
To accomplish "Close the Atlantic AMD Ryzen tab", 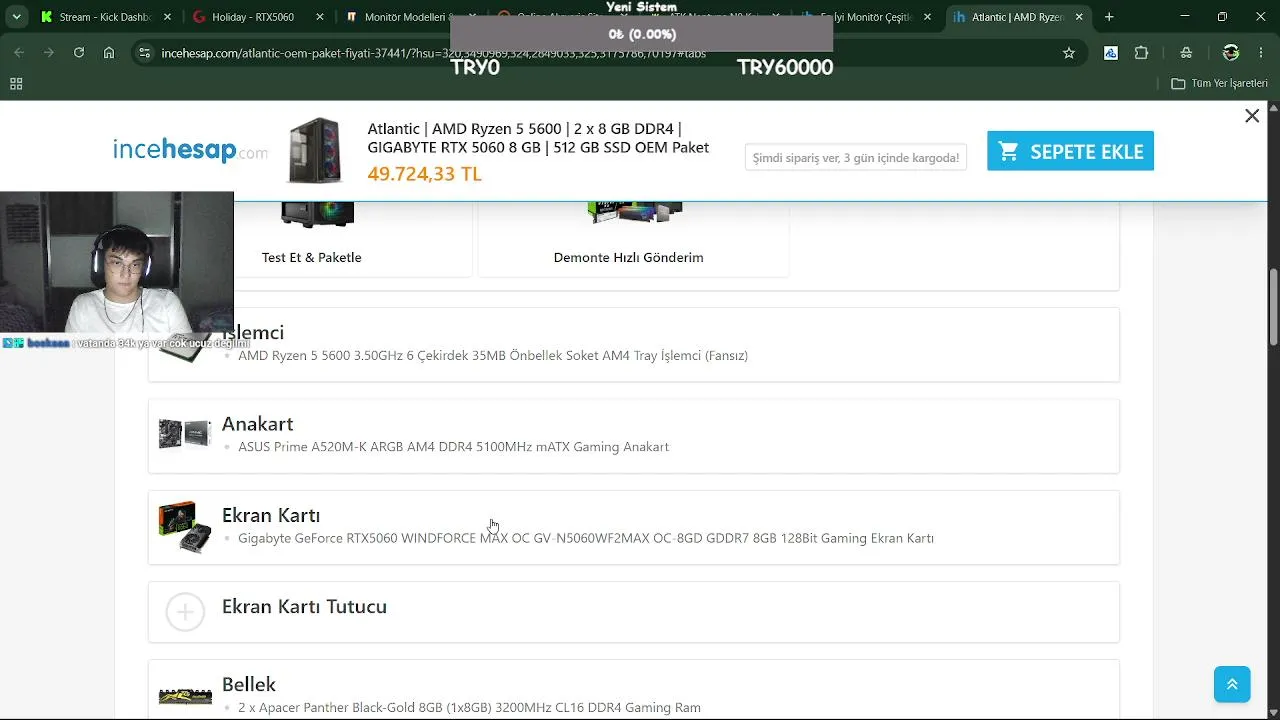I will (x=1079, y=17).
